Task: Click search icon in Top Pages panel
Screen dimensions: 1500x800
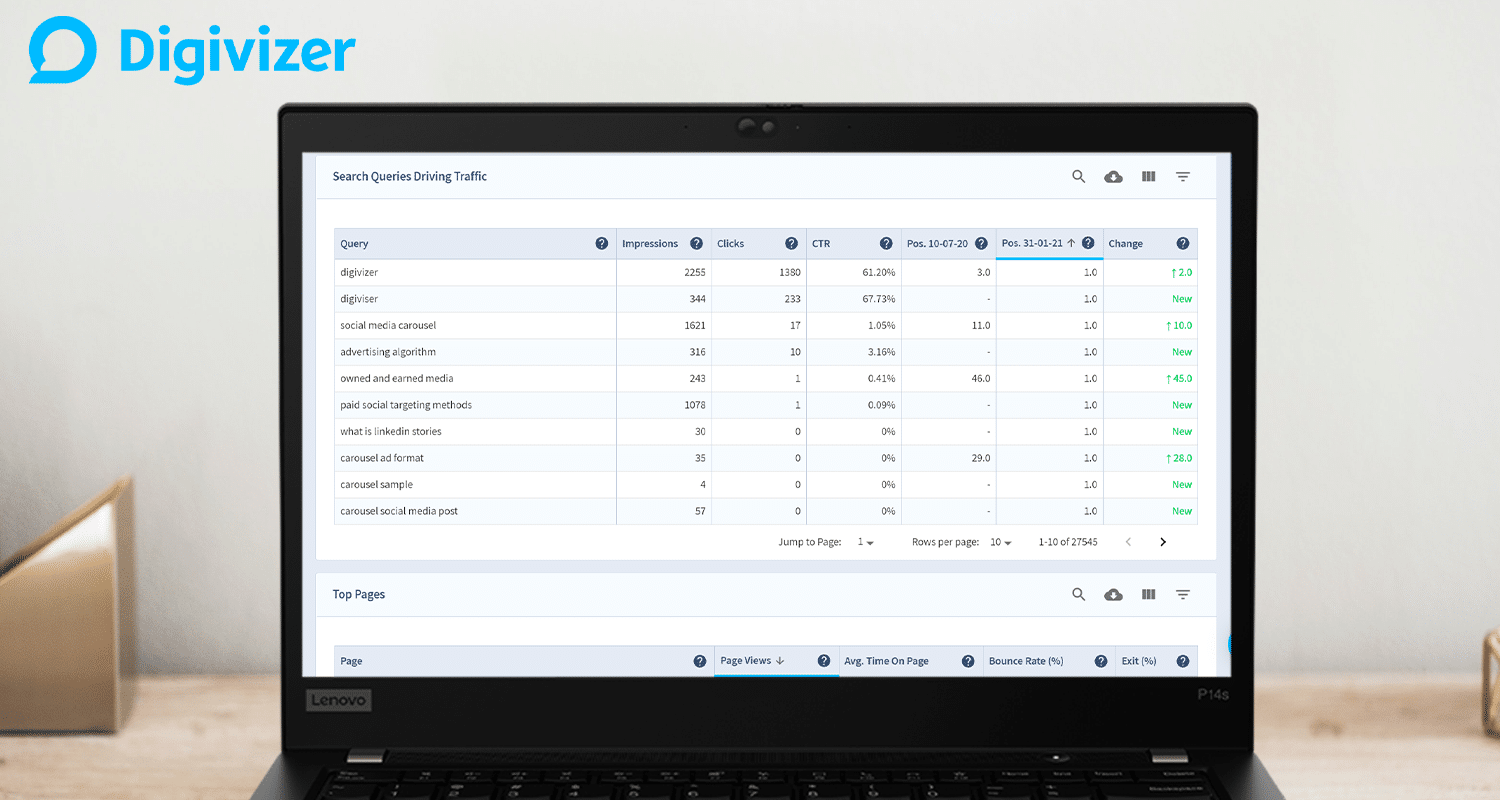Action: point(1078,594)
